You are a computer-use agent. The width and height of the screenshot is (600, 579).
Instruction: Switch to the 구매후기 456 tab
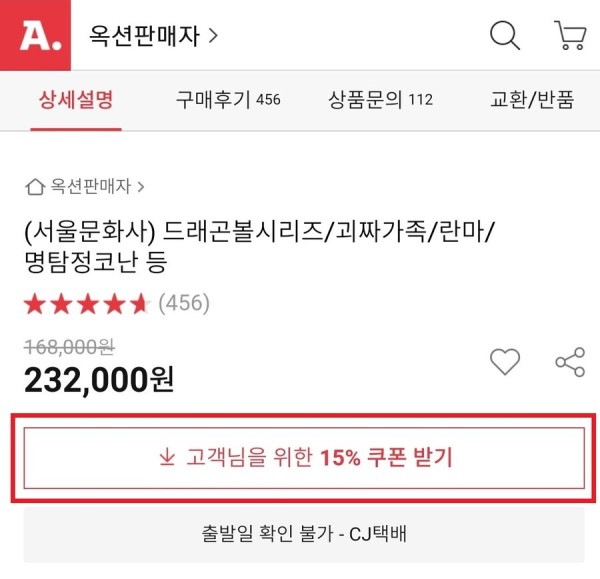pyautogui.click(x=228, y=100)
